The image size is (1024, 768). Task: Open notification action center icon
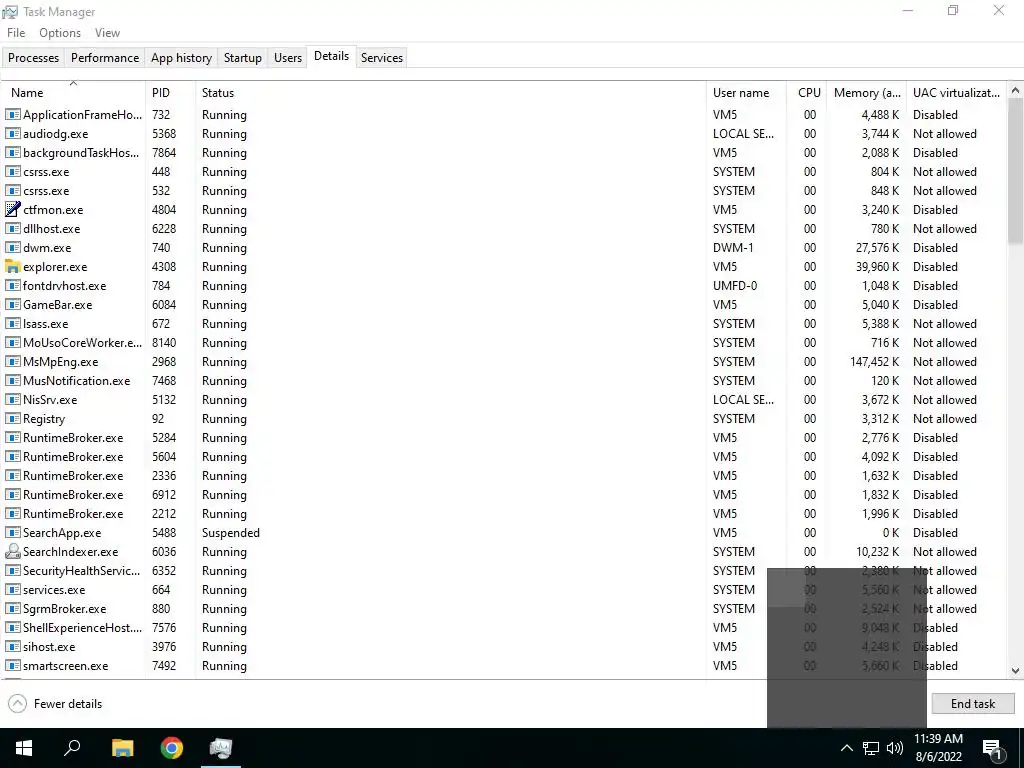pos(993,748)
